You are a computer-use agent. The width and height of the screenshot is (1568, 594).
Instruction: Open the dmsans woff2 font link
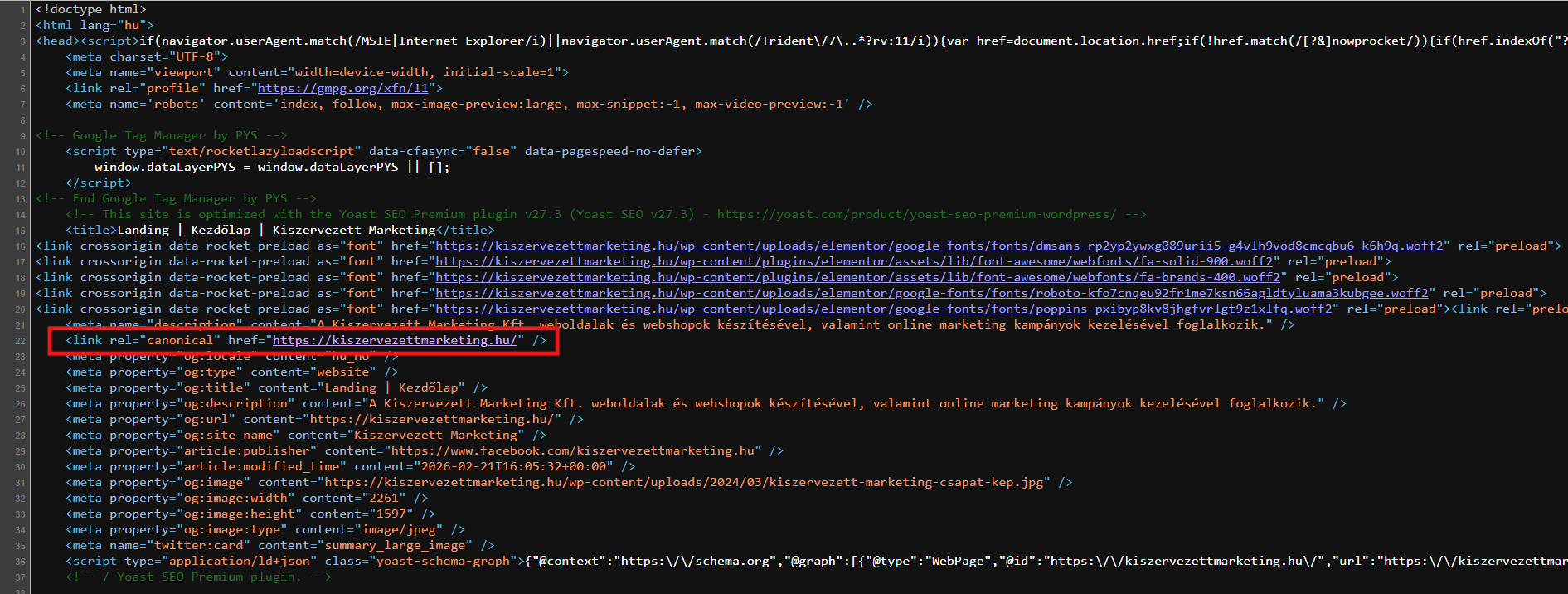coord(939,246)
